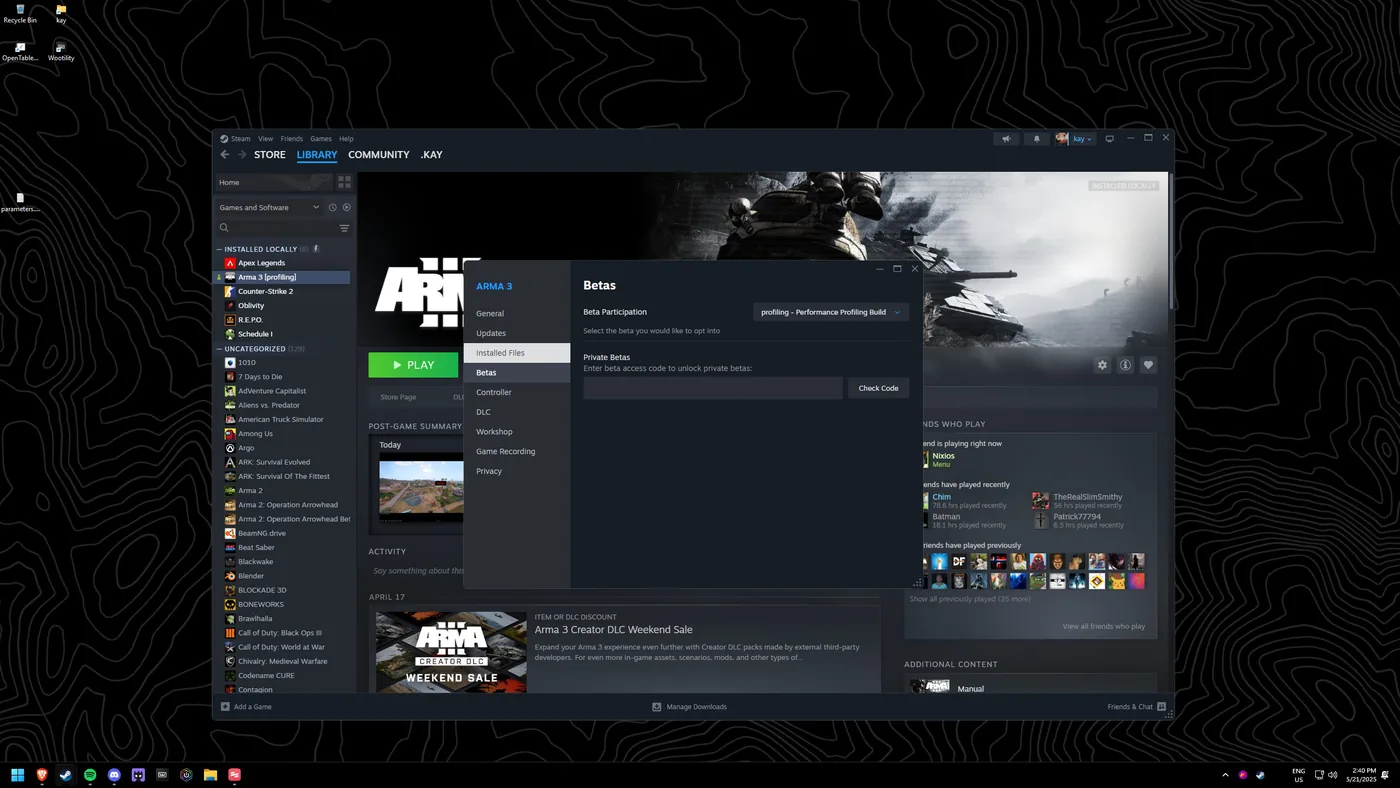Click Show all previously played link
Viewport: 1400px width, 788px height.
pyautogui.click(x=970, y=599)
